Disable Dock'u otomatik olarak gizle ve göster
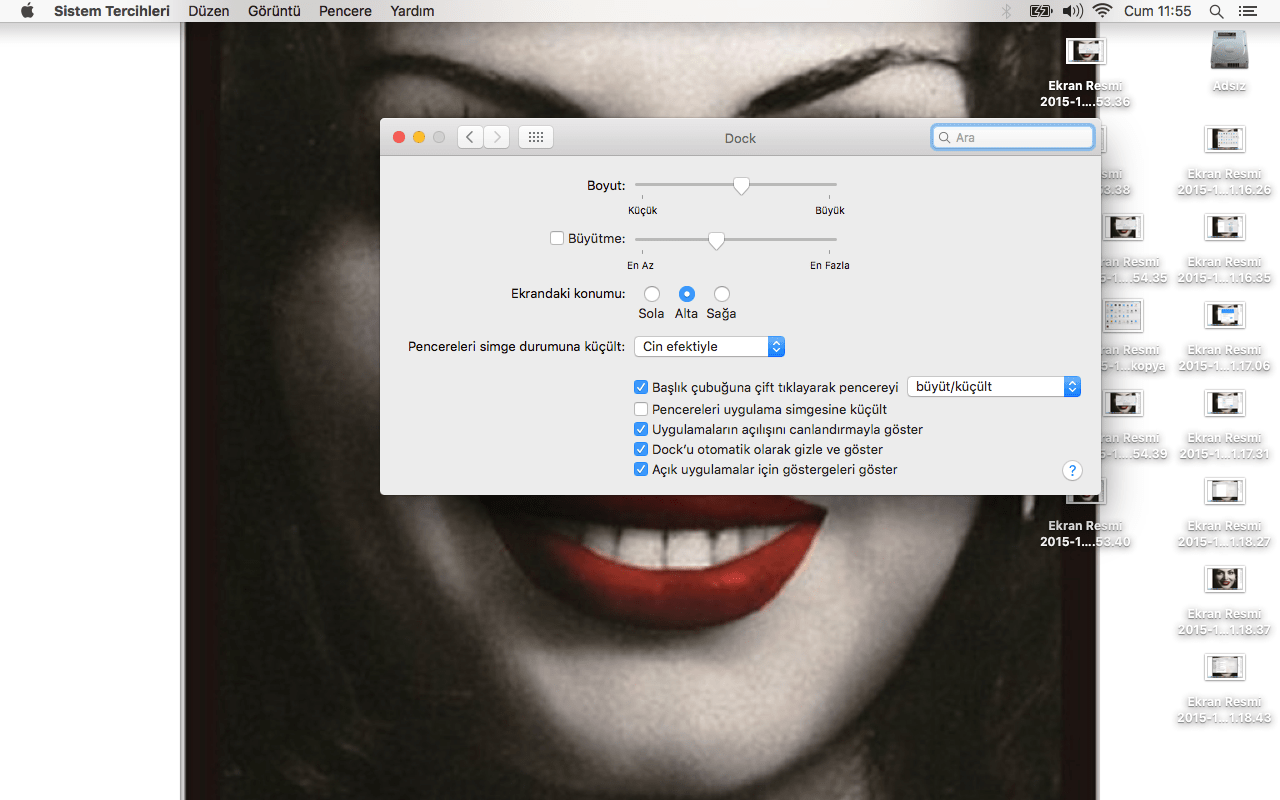Screen dimensions: 1280x800 tap(640, 449)
